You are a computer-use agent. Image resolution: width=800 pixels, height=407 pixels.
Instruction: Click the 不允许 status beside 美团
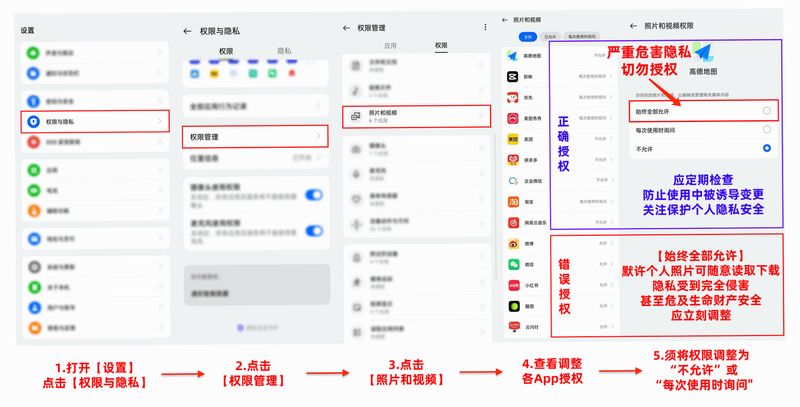599,139
